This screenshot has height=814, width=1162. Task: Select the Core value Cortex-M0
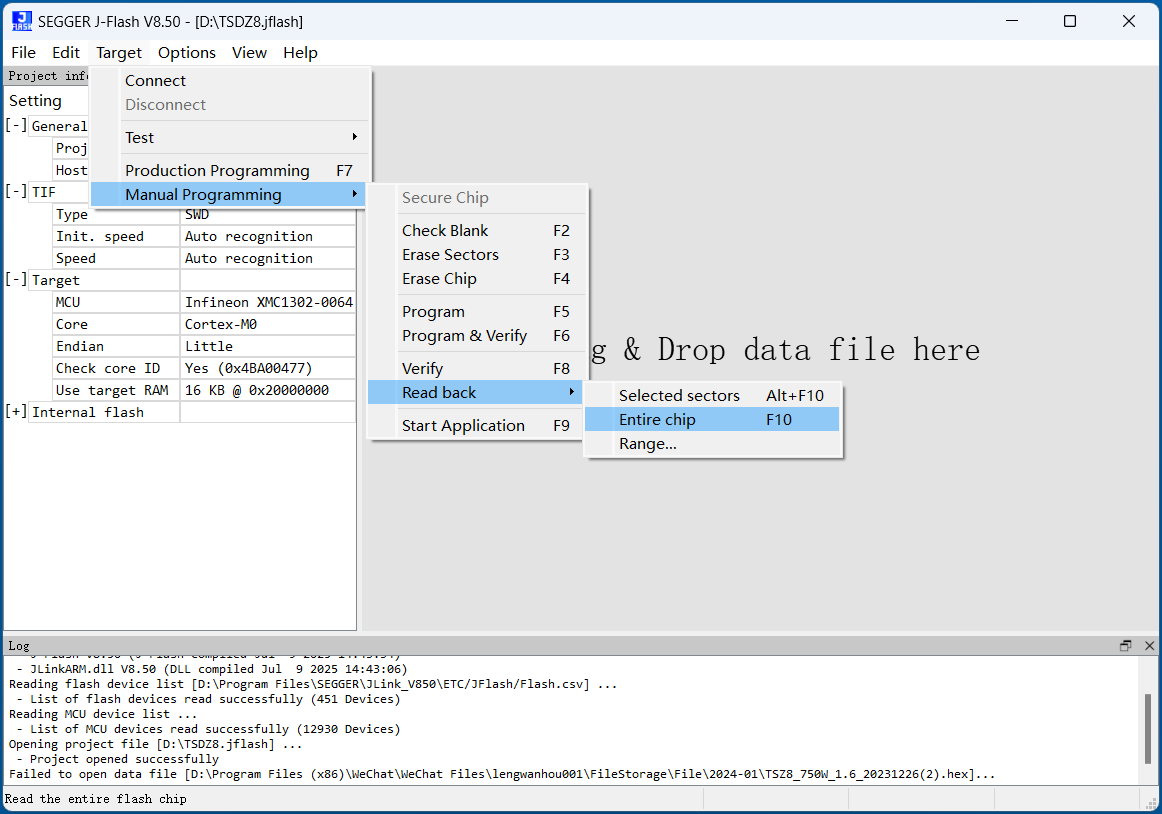pos(268,325)
